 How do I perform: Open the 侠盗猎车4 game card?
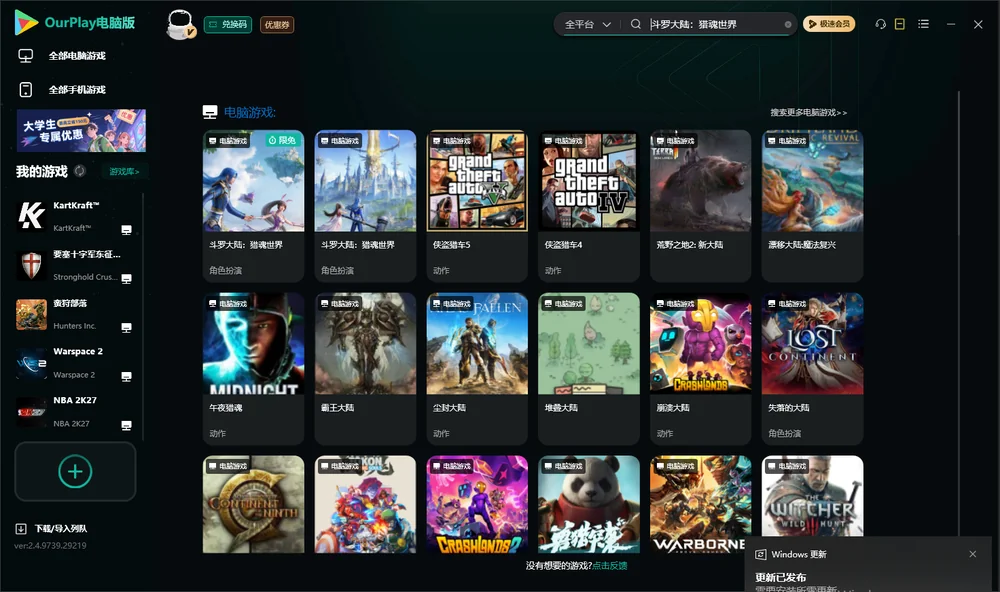pyautogui.click(x=589, y=205)
